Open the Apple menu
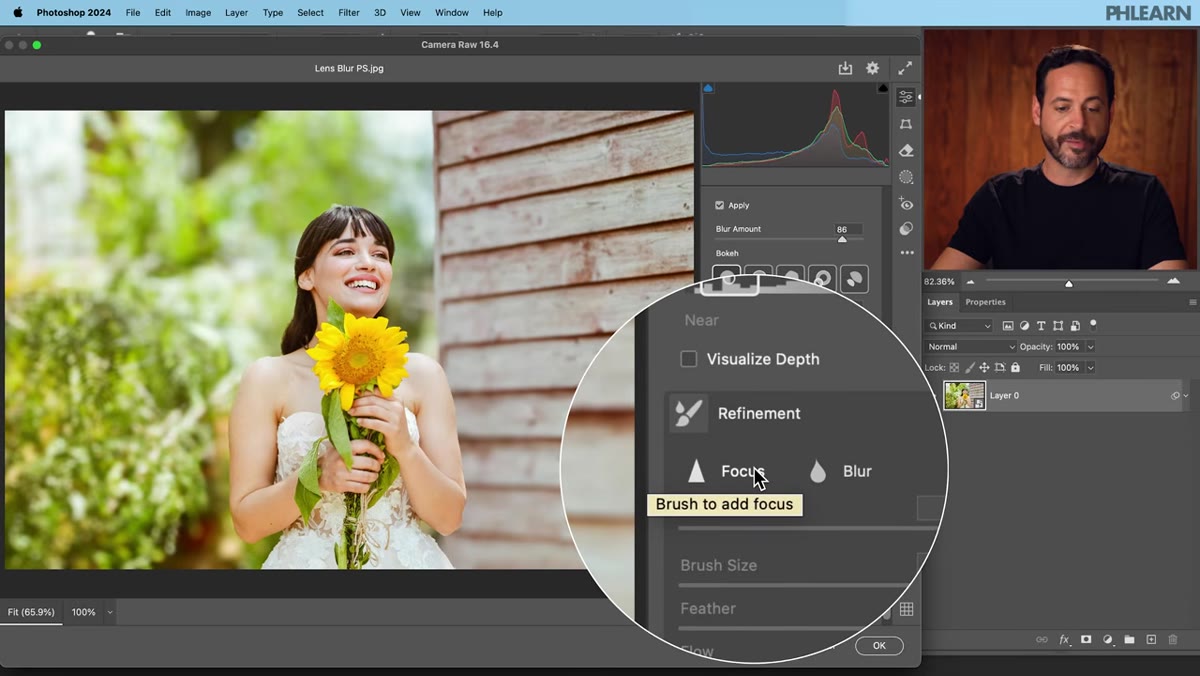The width and height of the screenshot is (1200, 676). tap(16, 13)
